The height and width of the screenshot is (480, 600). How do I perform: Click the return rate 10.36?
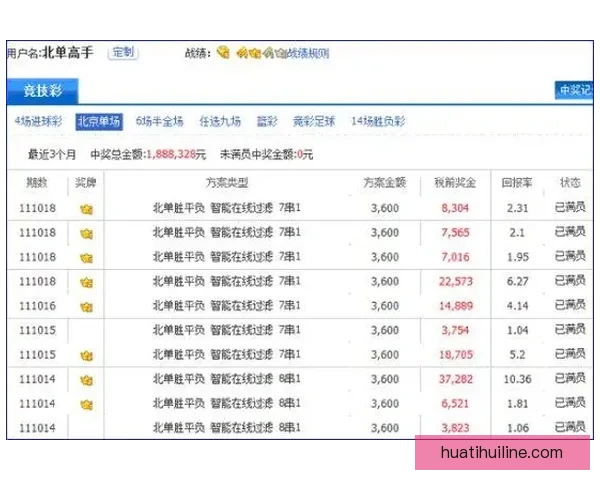517,379
